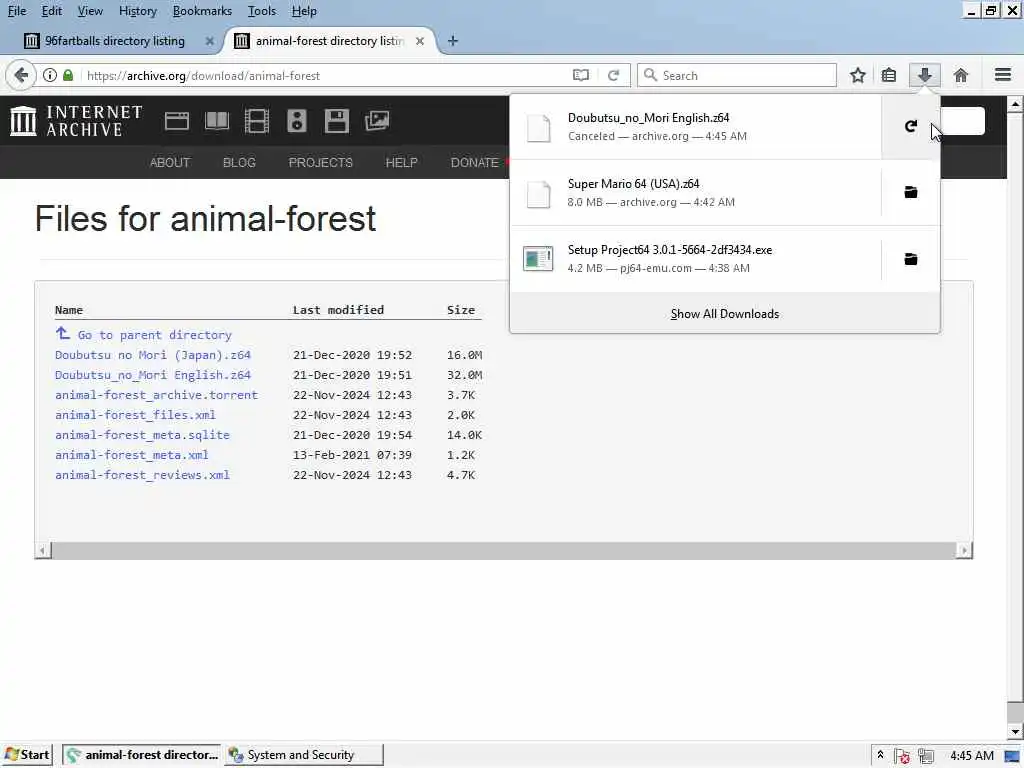This screenshot has height=768, width=1024.
Task: Open animal-forest_reviews.xml link
Action: point(142,475)
